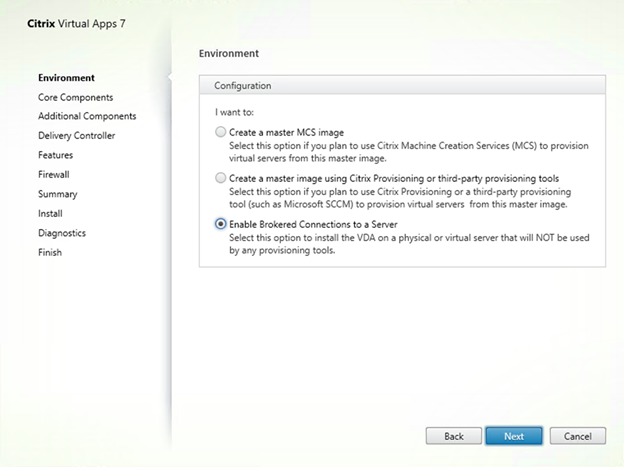The width and height of the screenshot is (624, 467).
Task: Select the Features step
Action: 56,155
